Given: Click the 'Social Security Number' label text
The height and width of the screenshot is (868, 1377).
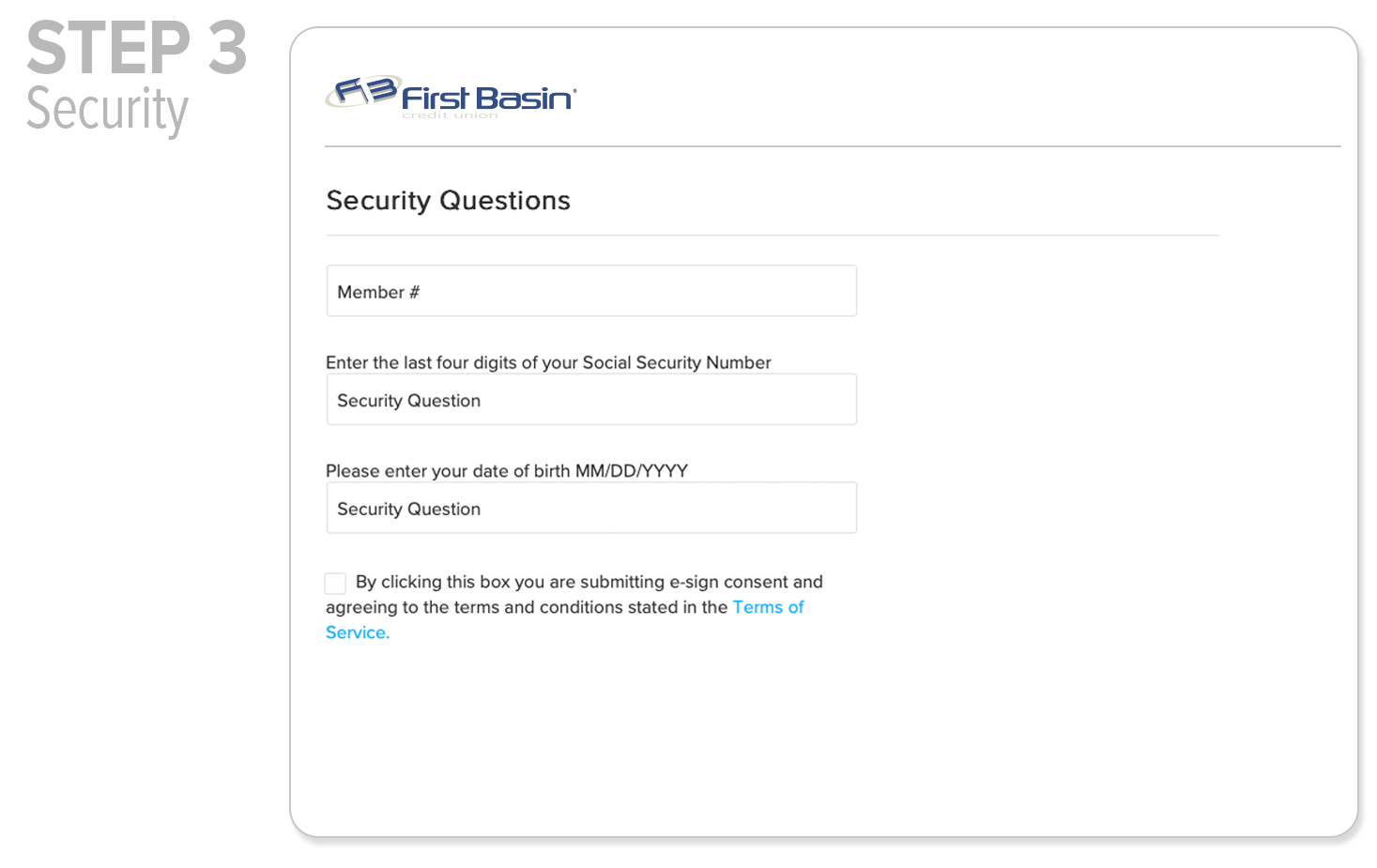Looking at the screenshot, I should (x=677, y=363).
